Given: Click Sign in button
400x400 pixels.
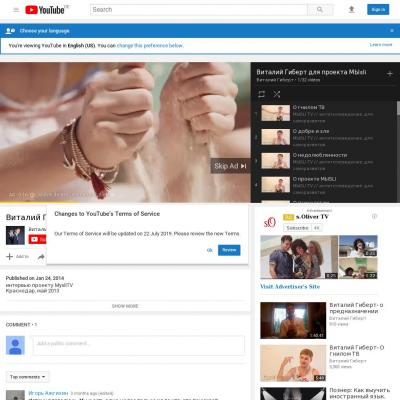Looking at the screenshot, I should pos(378,10).
